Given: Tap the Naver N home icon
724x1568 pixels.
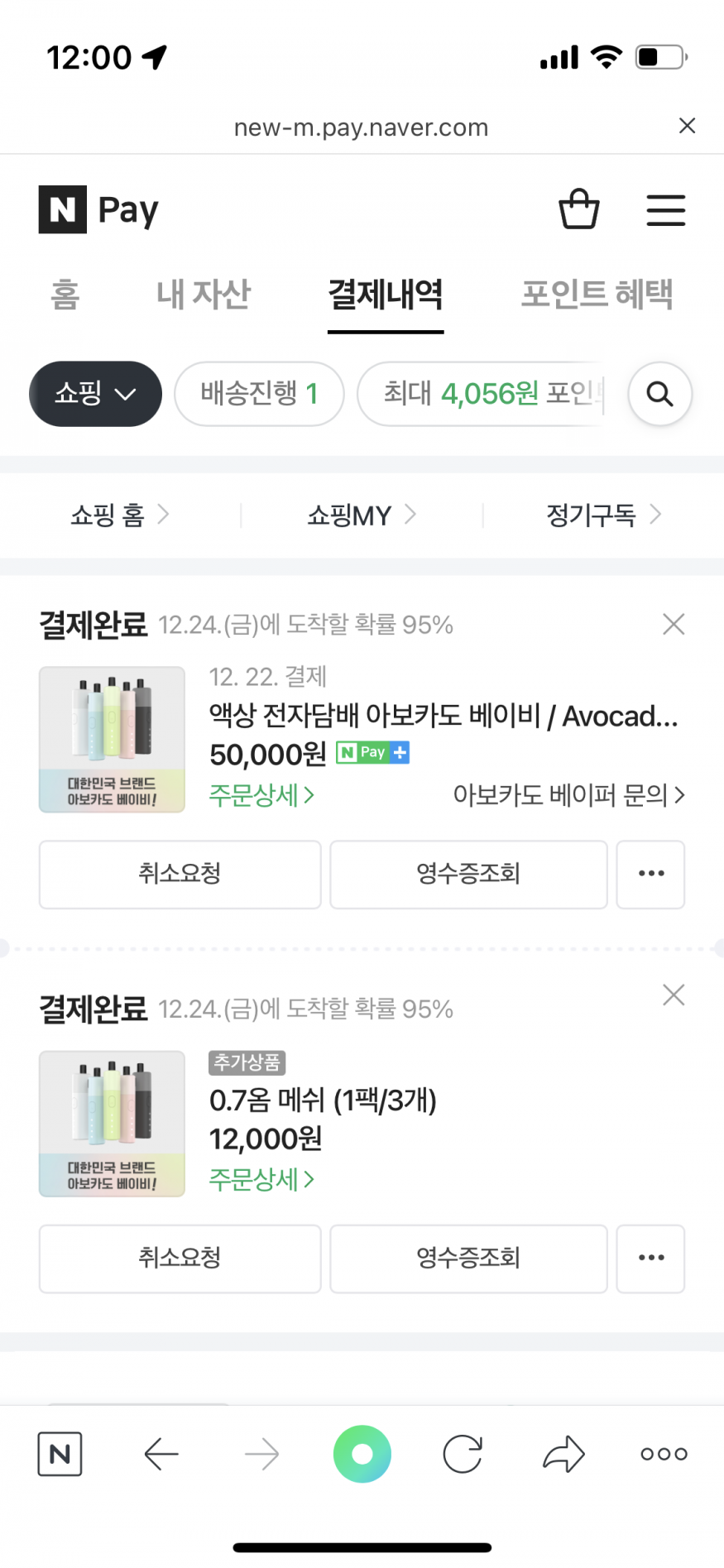Looking at the screenshot, I should pyautogui.click(x=60, y=1454).
